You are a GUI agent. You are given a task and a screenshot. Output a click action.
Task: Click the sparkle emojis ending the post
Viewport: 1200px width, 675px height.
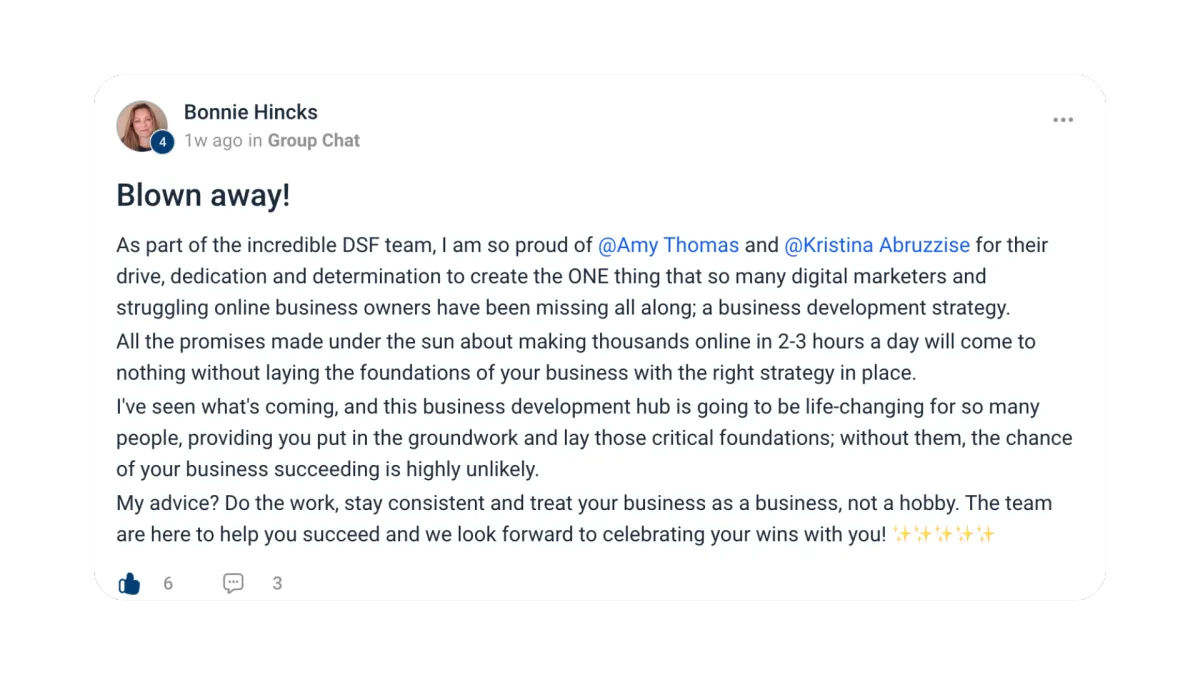(x=944, y=534)
